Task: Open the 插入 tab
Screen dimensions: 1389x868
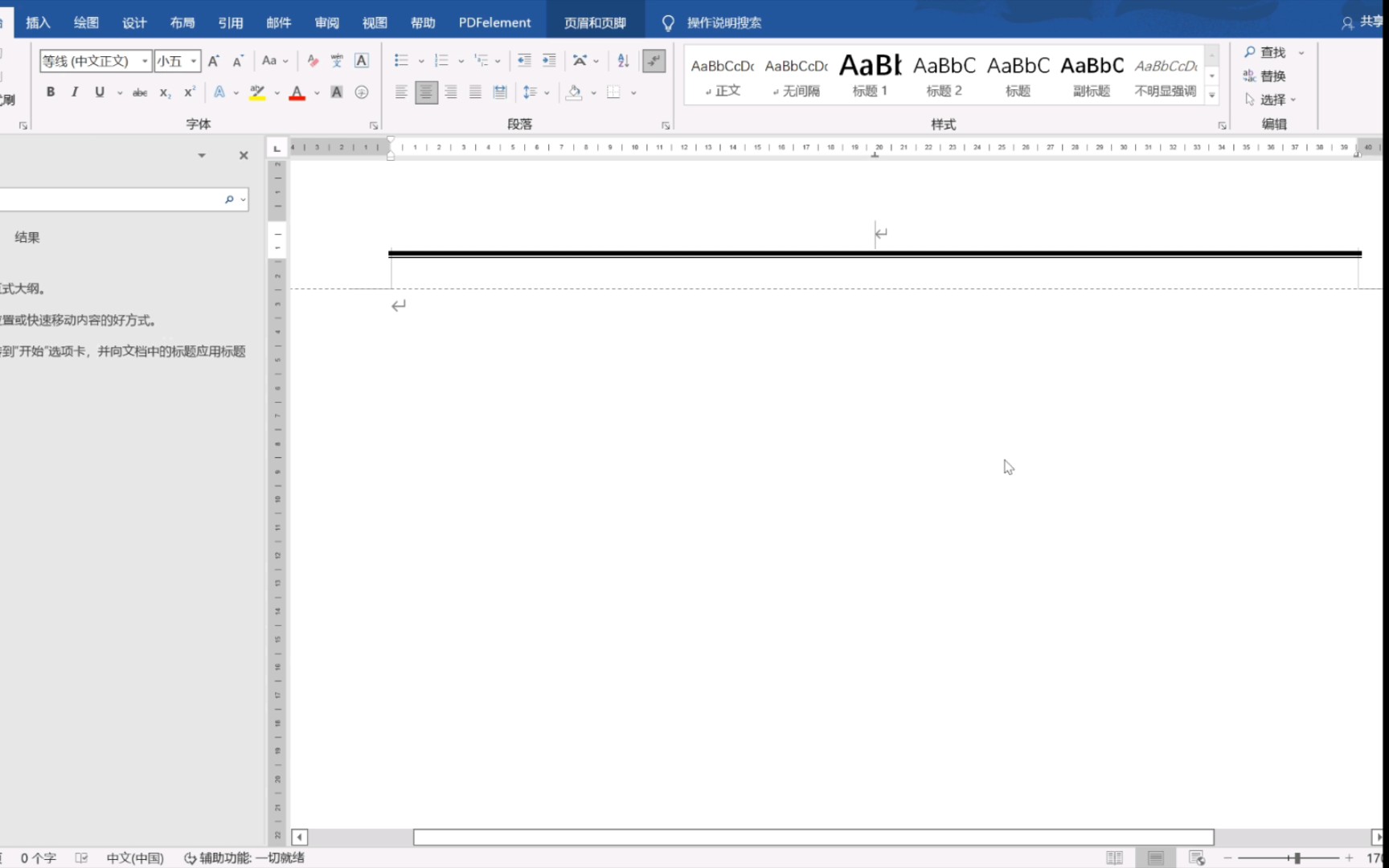Action: pos(38,23)
